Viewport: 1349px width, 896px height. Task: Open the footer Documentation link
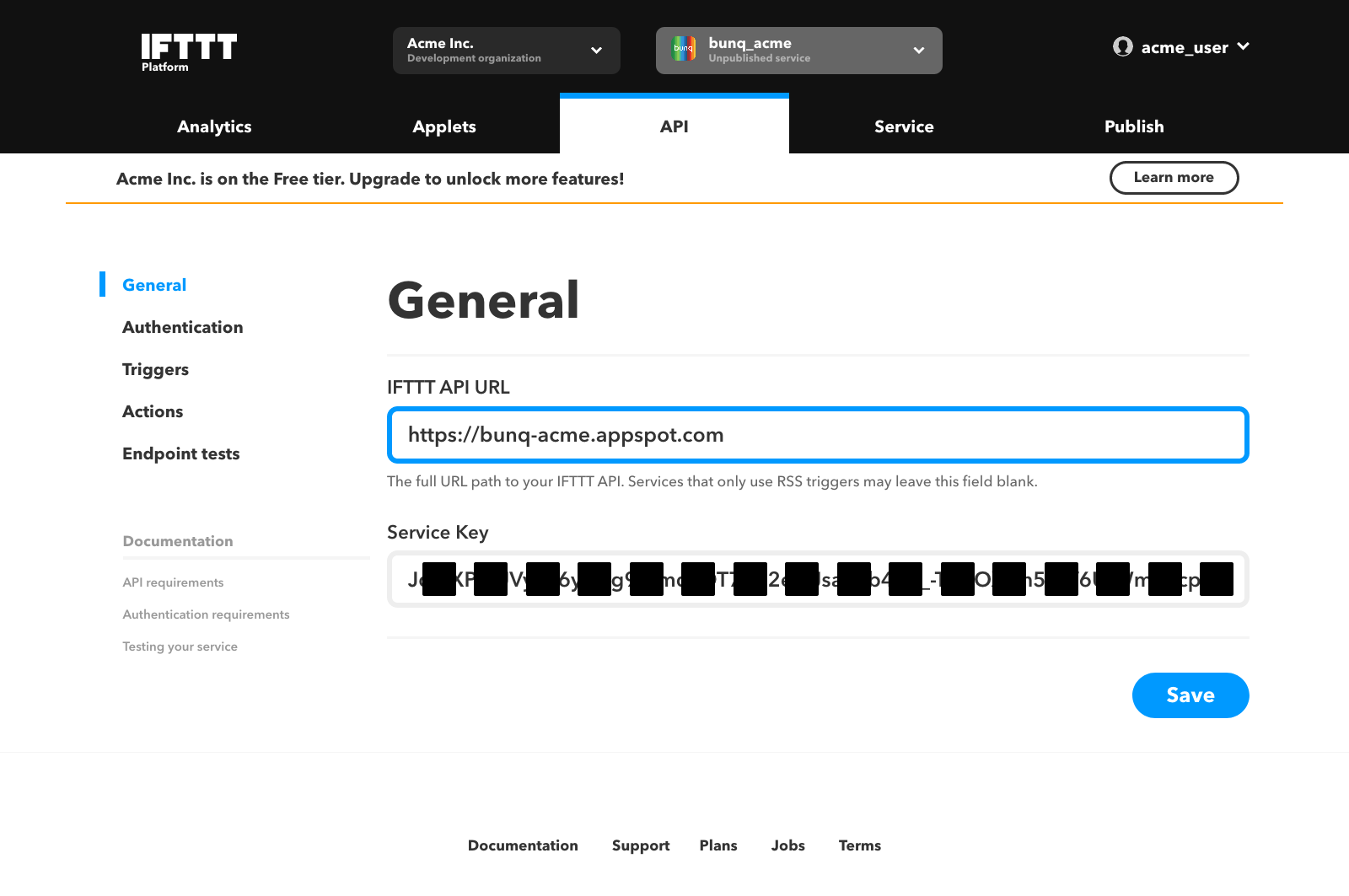tap(523, 845)
